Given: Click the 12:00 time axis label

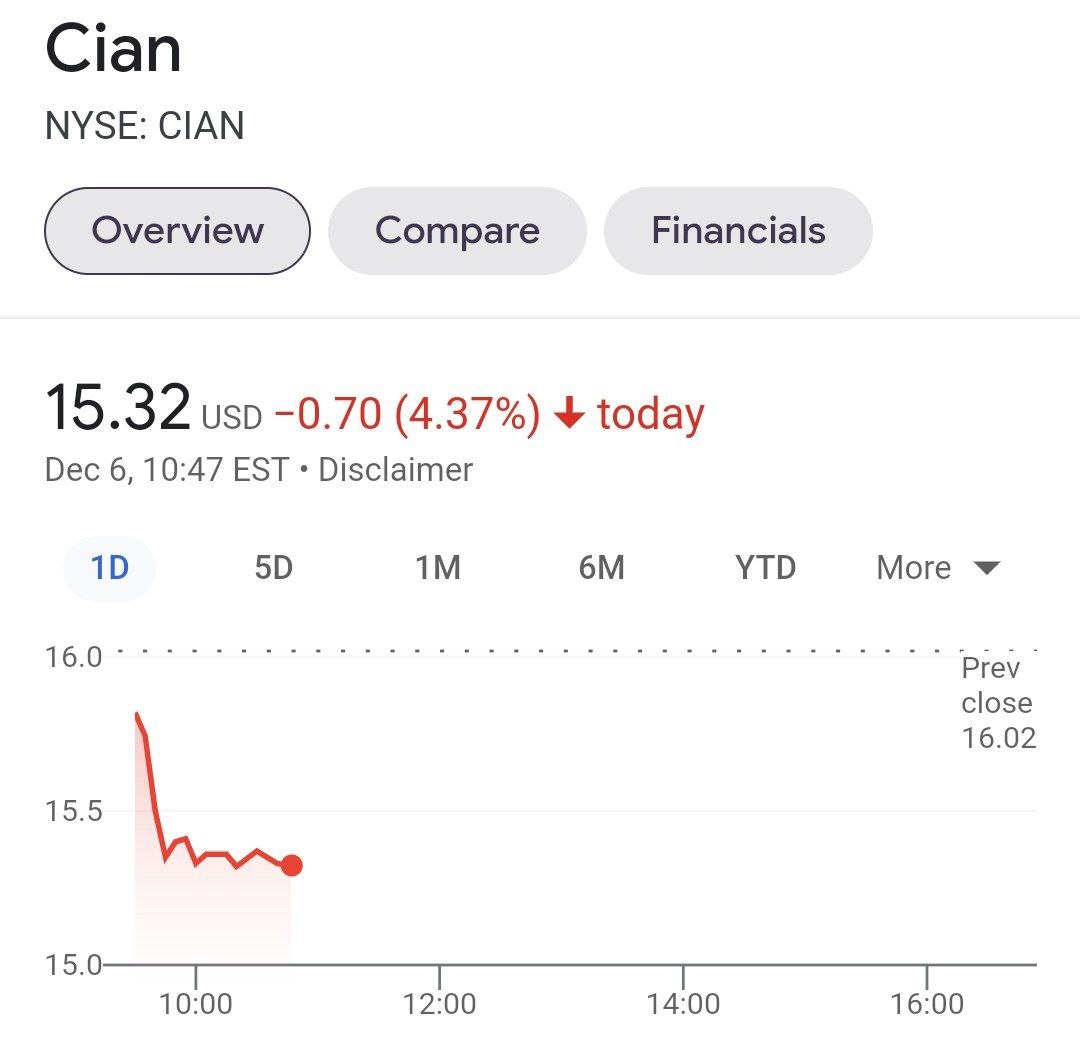Looking at the screenshot, I should click(x=440, y=1002).
